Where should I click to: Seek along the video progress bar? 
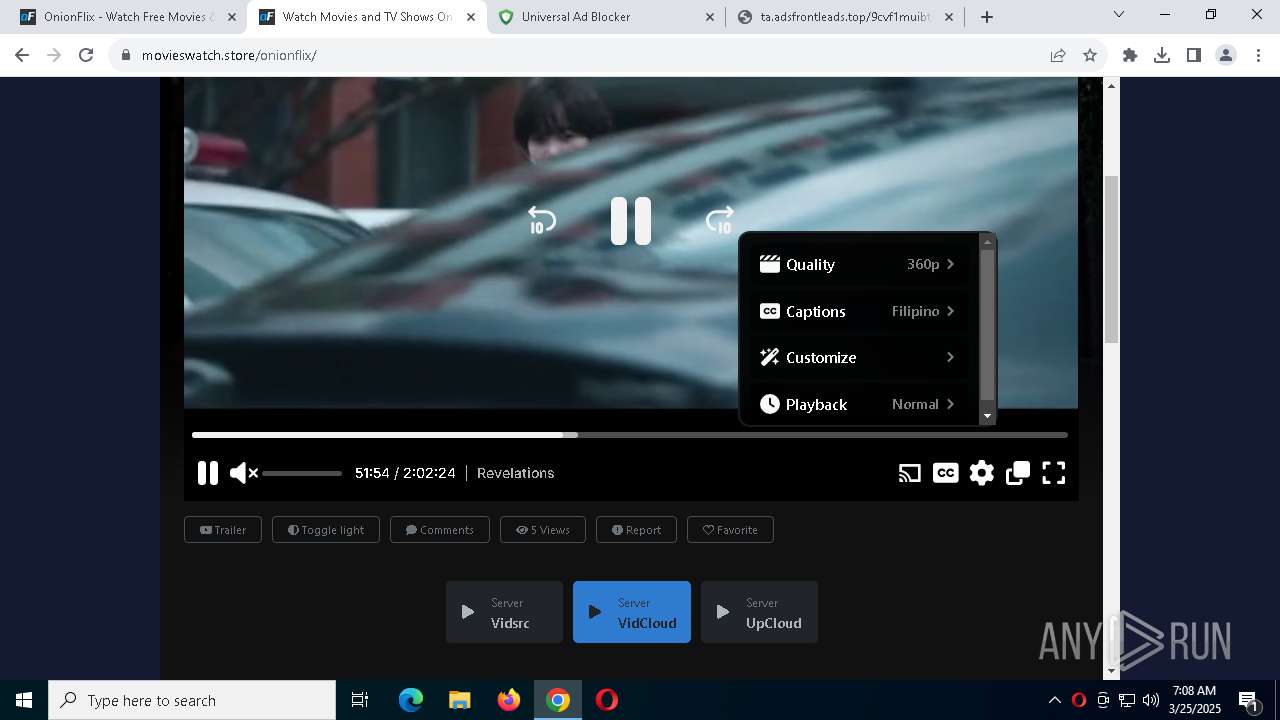630,435
